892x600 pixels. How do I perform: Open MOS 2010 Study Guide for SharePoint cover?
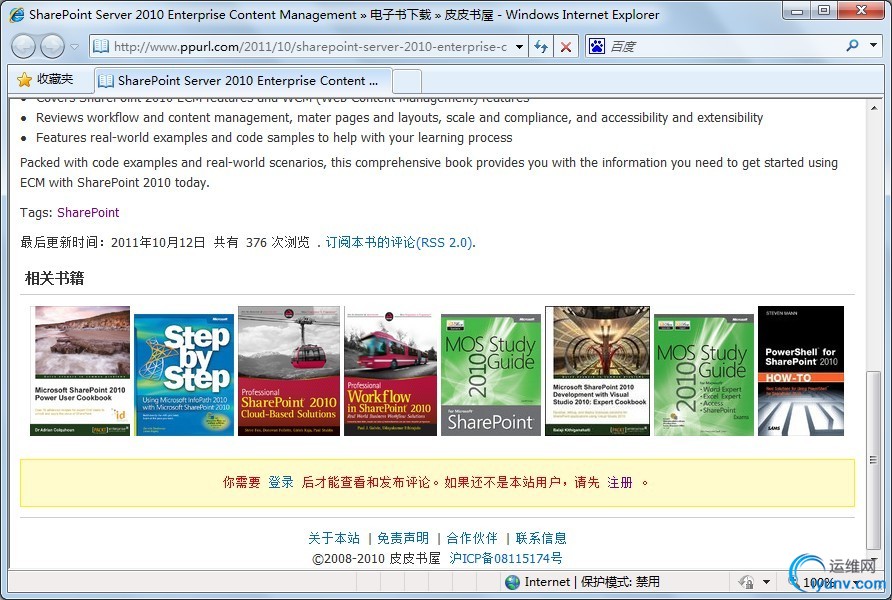click(491, 375)
